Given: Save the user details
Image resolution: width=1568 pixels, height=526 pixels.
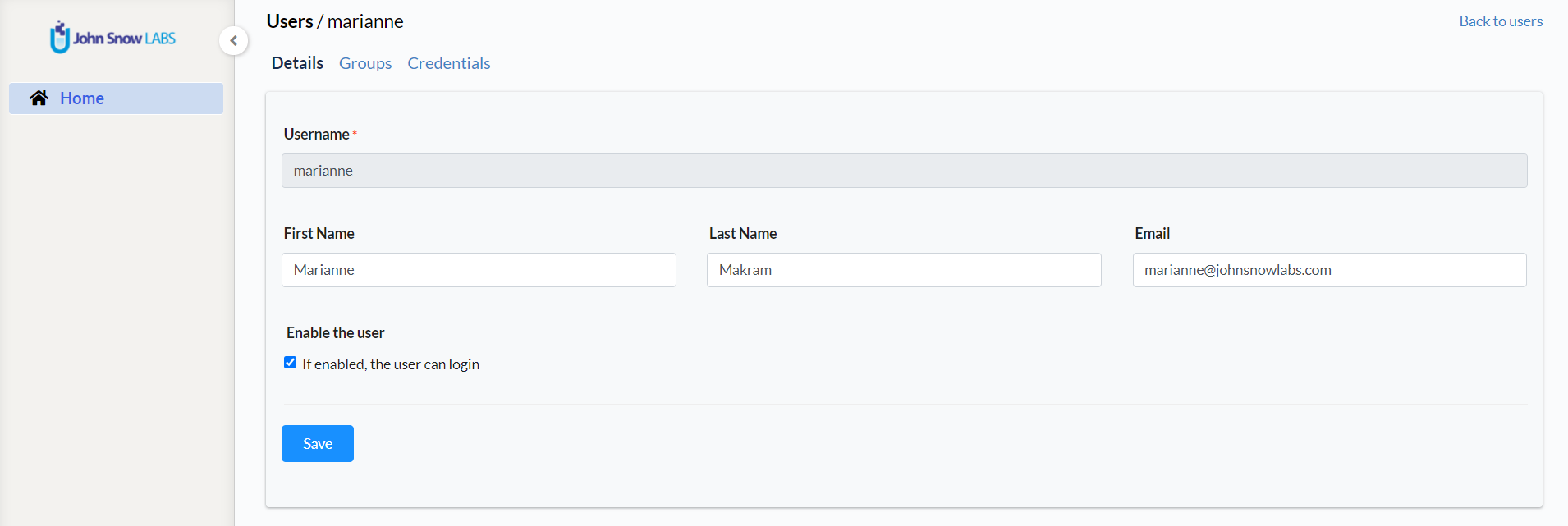Looking at the screenshot, I should (318, 444).
